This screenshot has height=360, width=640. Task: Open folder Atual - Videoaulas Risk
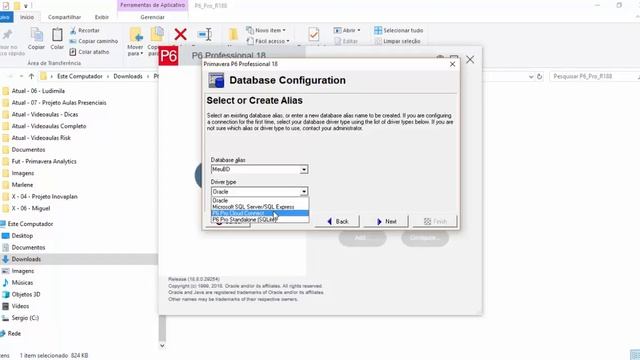[41, 138]
